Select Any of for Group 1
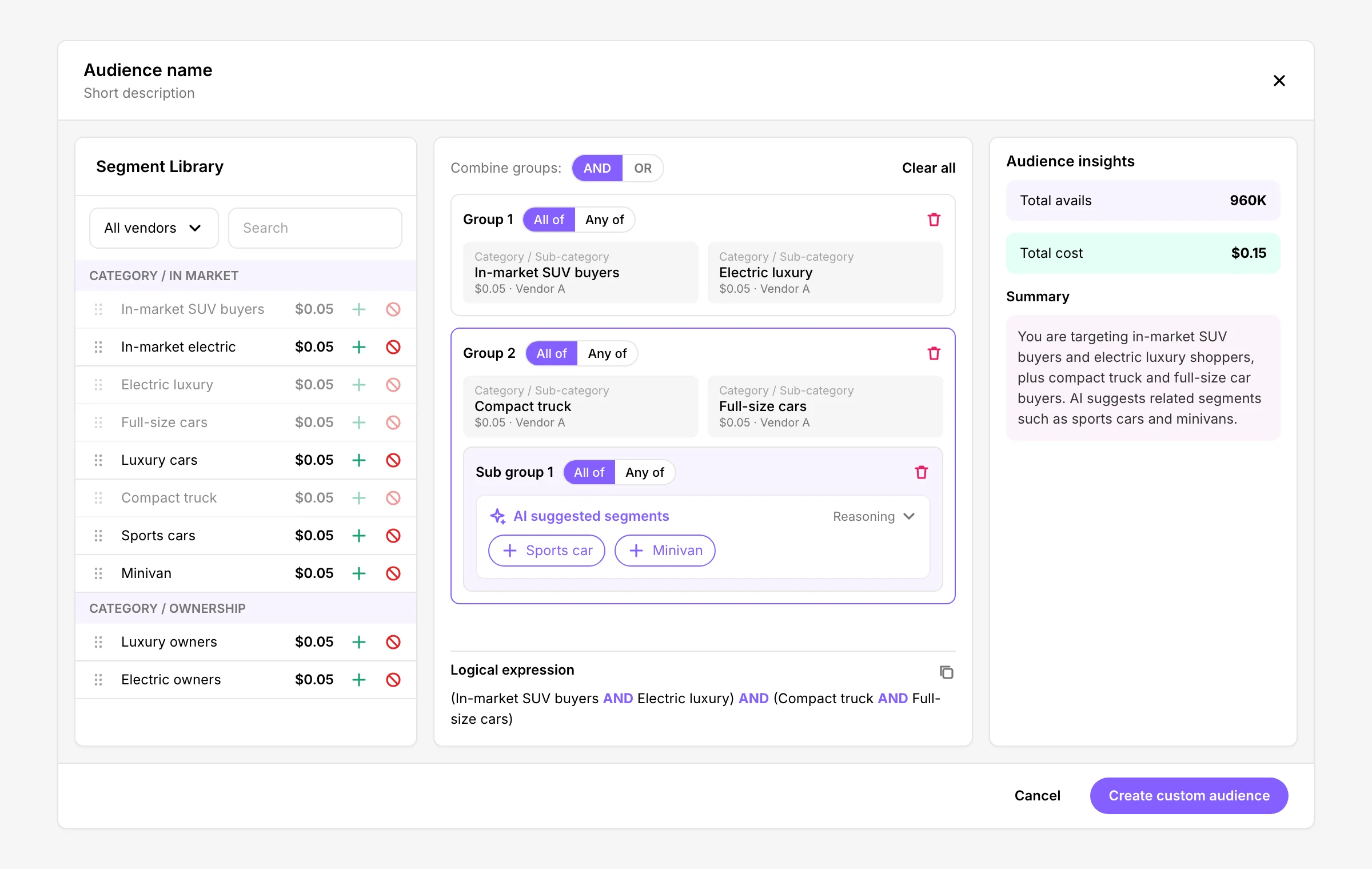The image size is (1372, 869). click(605, 220)
